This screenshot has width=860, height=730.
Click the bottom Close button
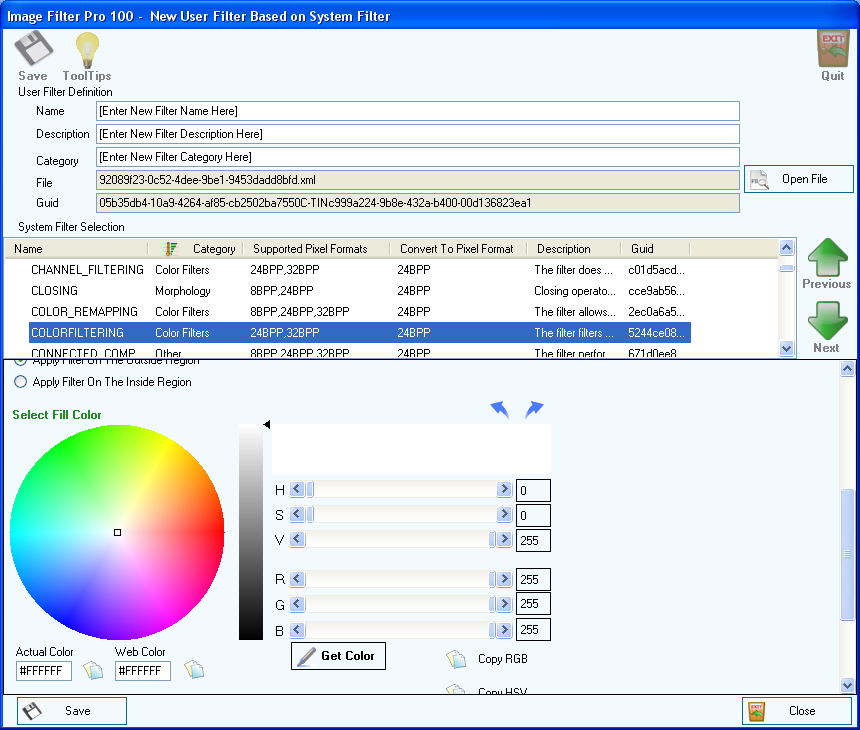(797, 711)
